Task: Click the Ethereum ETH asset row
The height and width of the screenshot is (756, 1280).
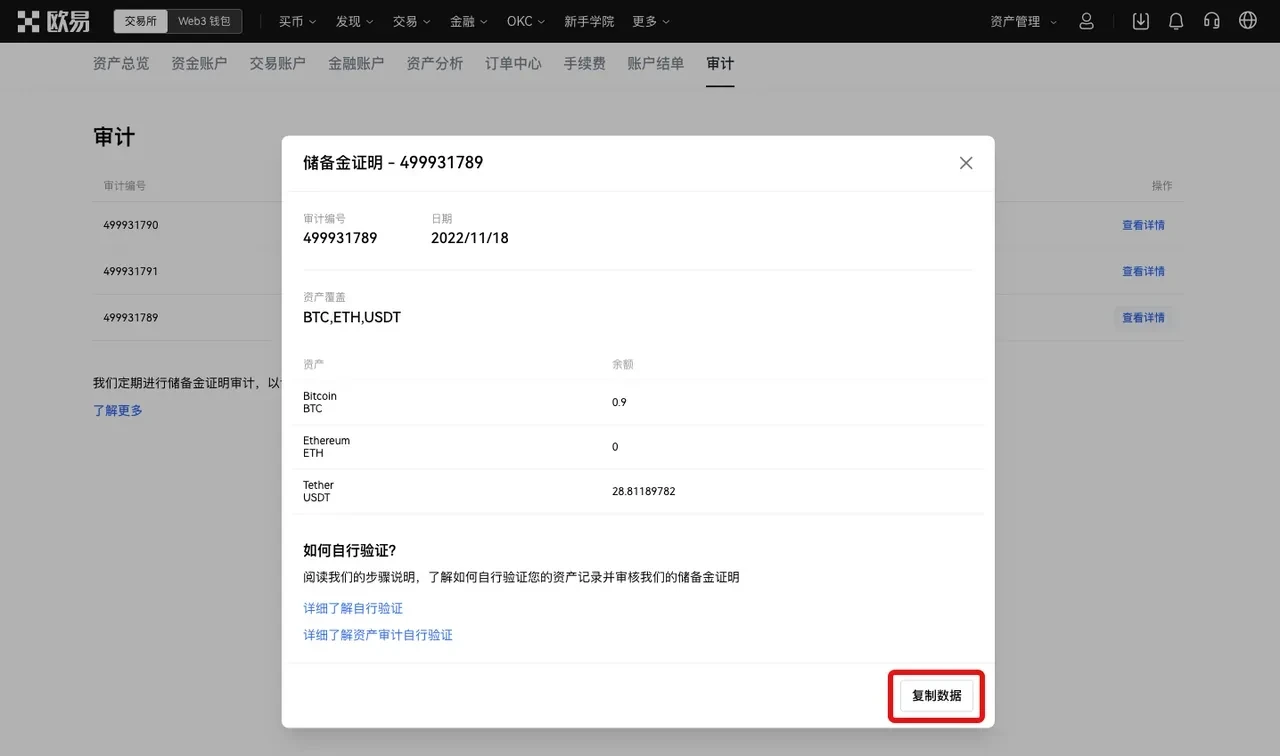Action: [638, 447]
